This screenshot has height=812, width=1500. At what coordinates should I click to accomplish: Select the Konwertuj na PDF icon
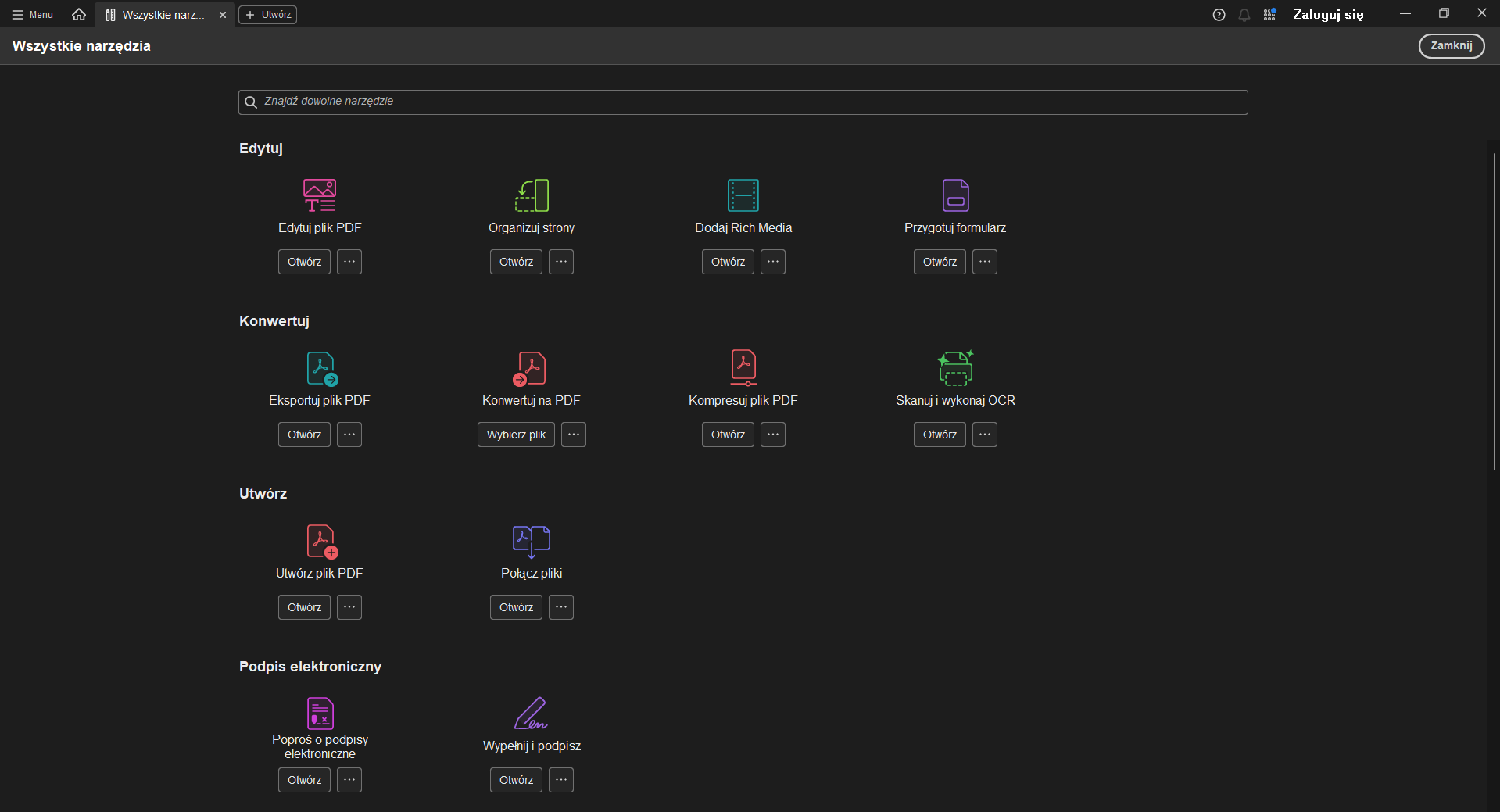point(530,368)
